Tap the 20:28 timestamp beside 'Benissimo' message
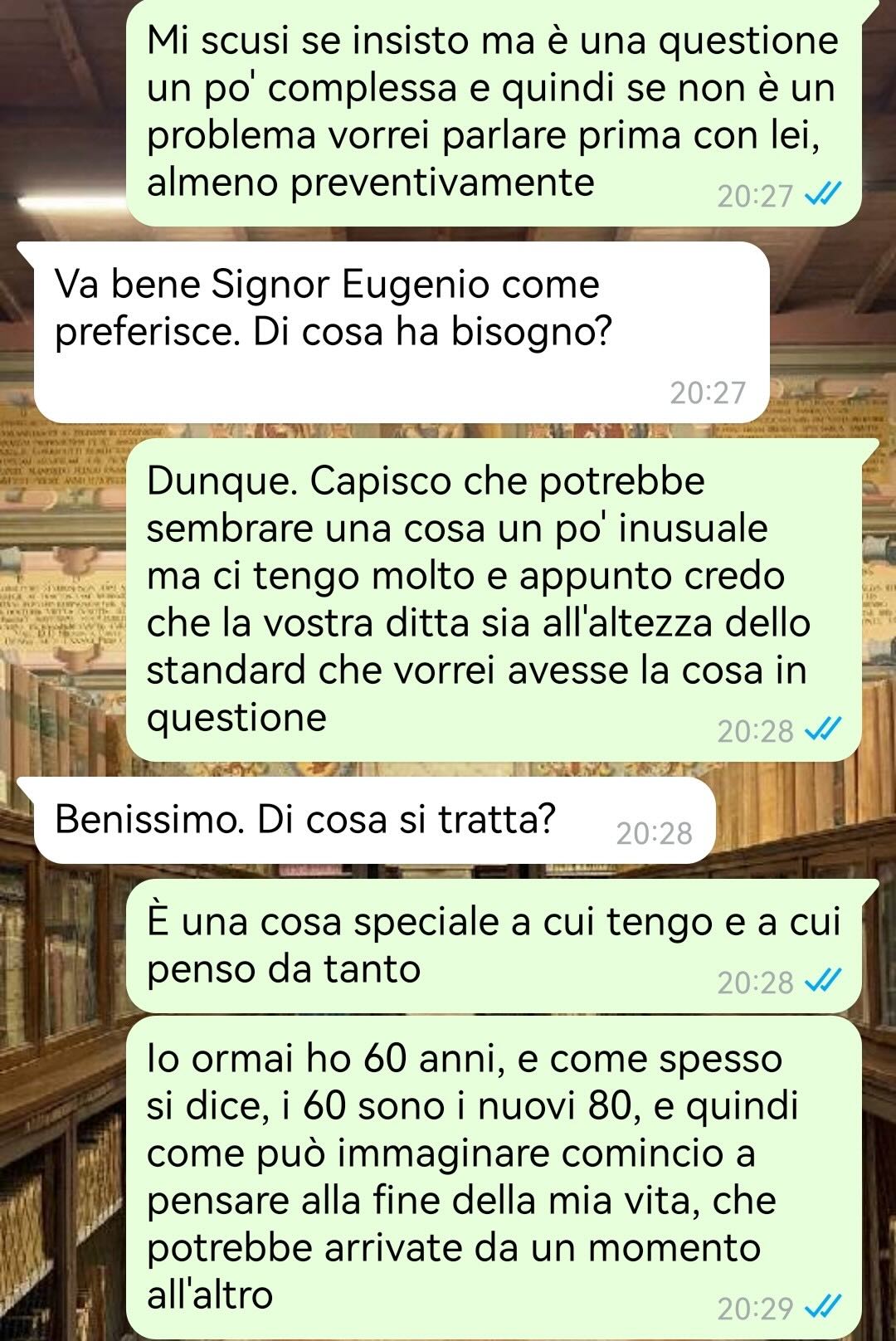The image size is (896, 1341). tap(654, 833)
